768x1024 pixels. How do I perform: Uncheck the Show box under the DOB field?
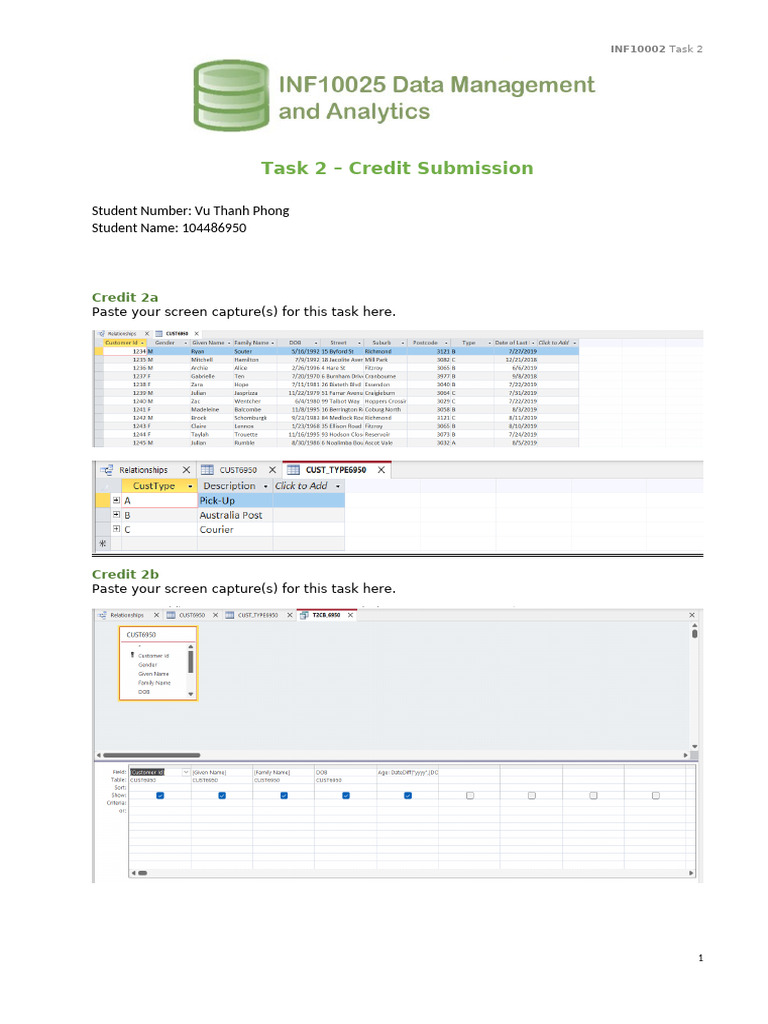346,795
